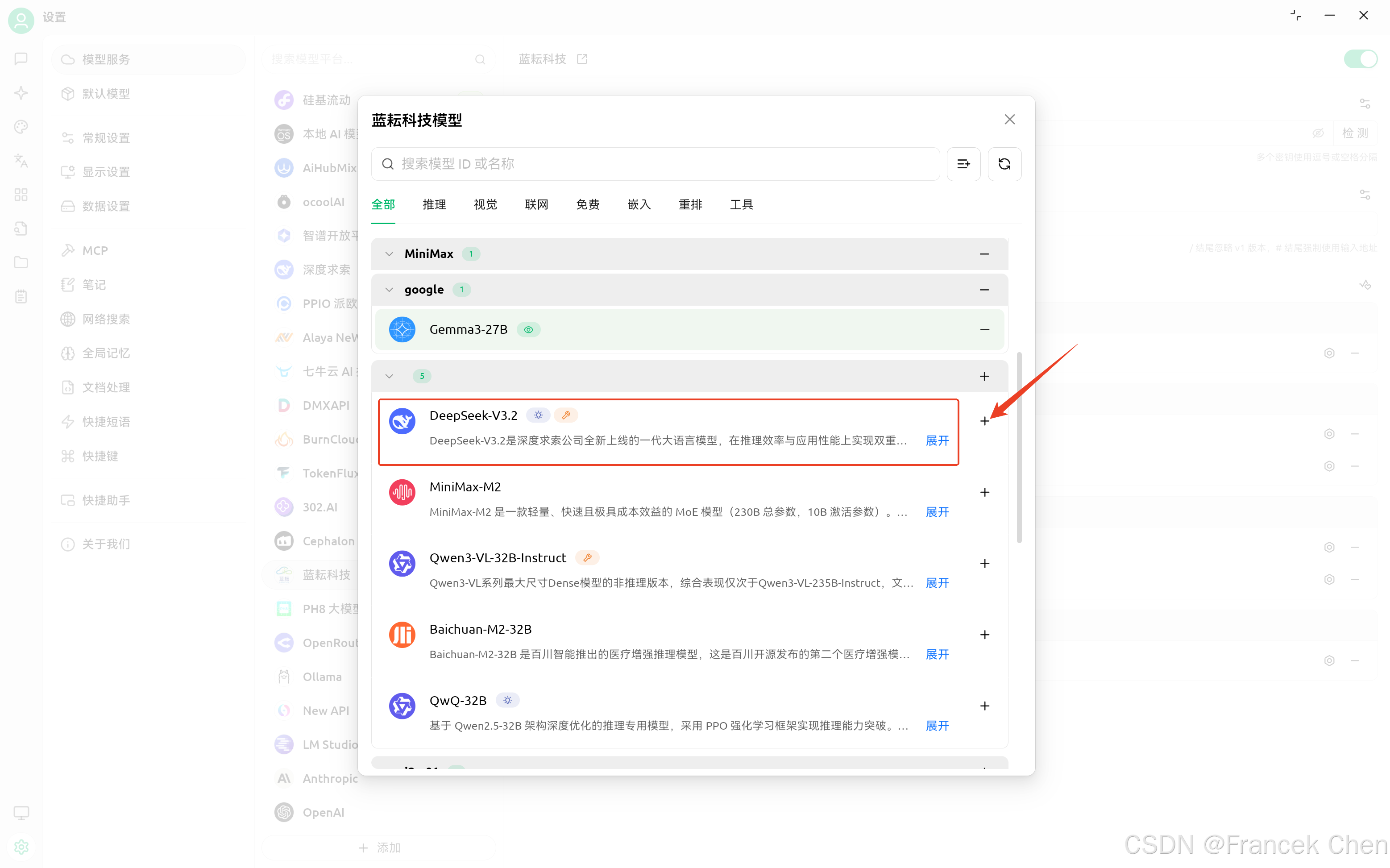This screenshot has width=1390, height=868.
Task: Add the DeepSeek-V3.2 model
Action: pos(984,421)
